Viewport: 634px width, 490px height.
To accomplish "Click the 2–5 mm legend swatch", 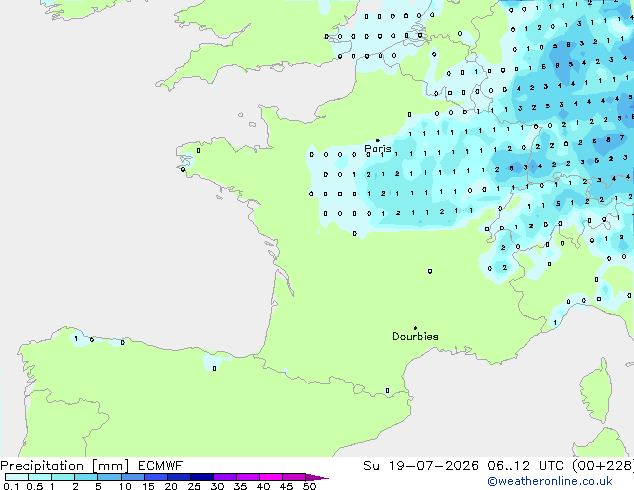I will [x=86, y=477].
